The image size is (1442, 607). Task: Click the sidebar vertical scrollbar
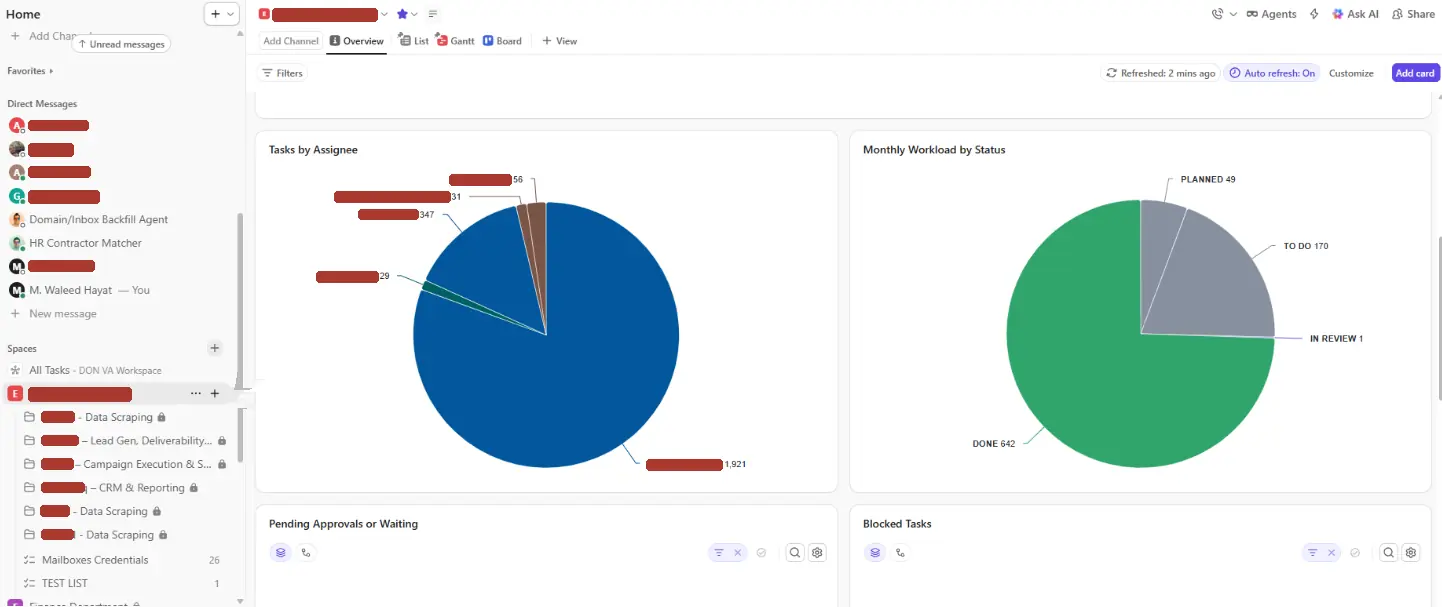[x=239, y=336]
